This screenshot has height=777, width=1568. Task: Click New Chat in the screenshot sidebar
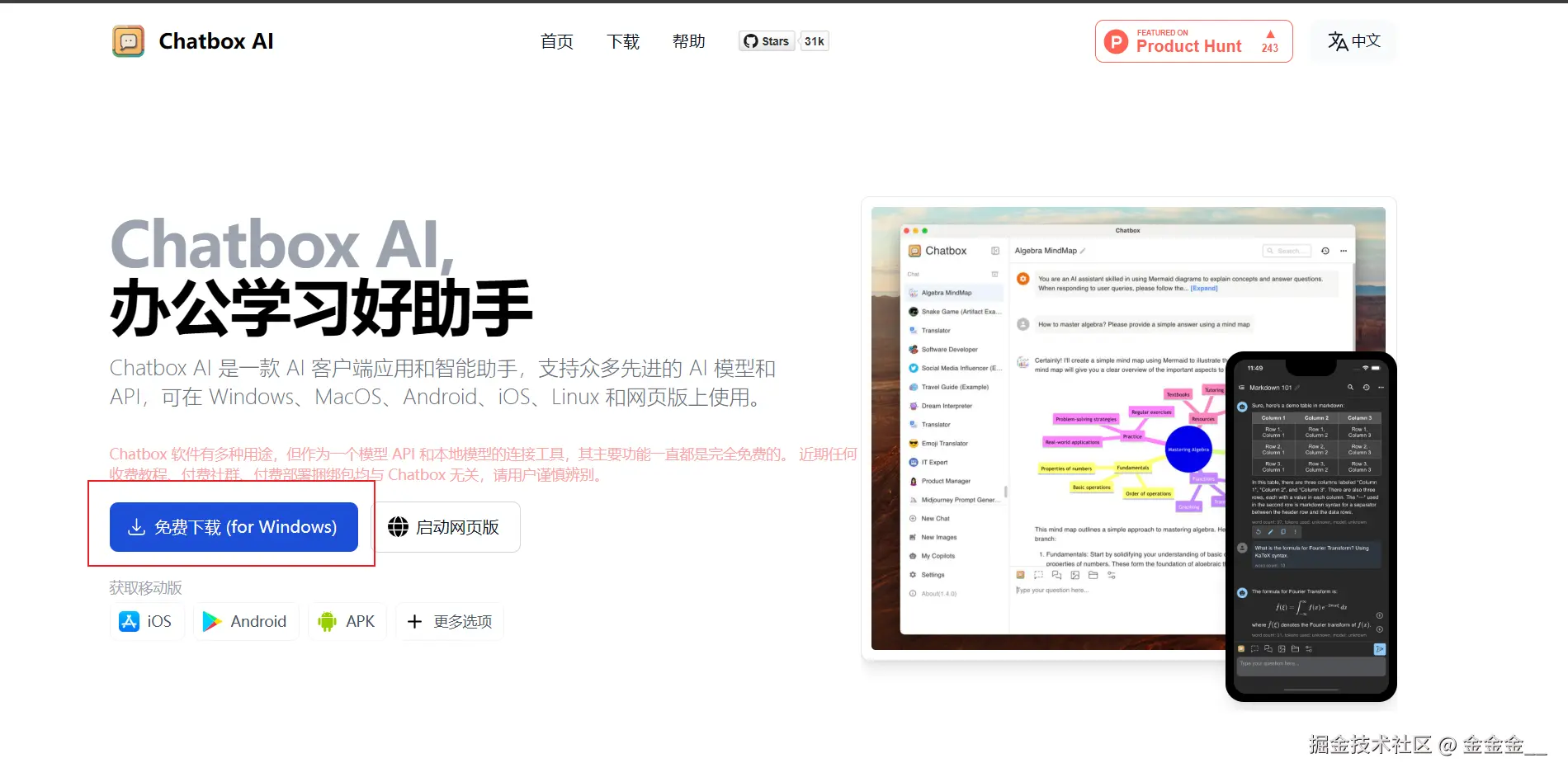[x=954, y=519]
